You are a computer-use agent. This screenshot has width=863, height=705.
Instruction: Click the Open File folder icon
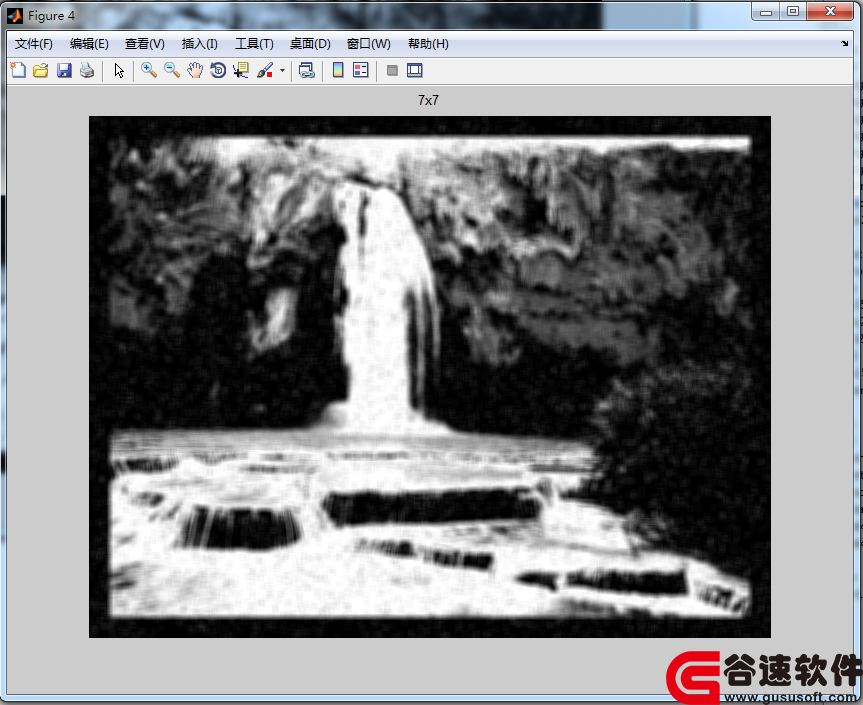(x=41, y=70)
